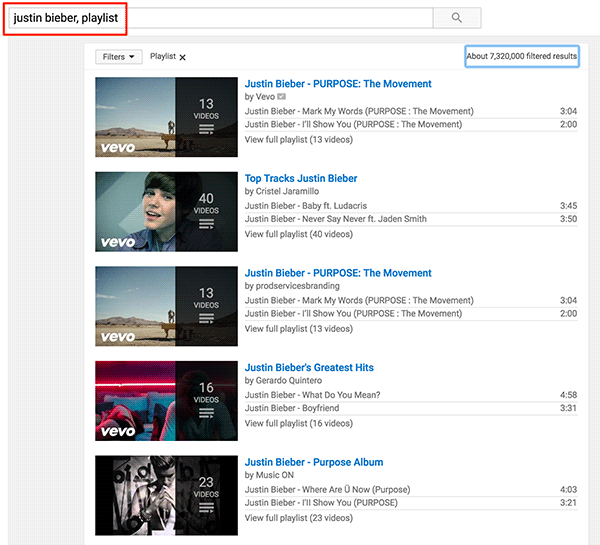
Task: Click the Top Tracks thumbnail showing 40 videos
Action: click(166, 212)
